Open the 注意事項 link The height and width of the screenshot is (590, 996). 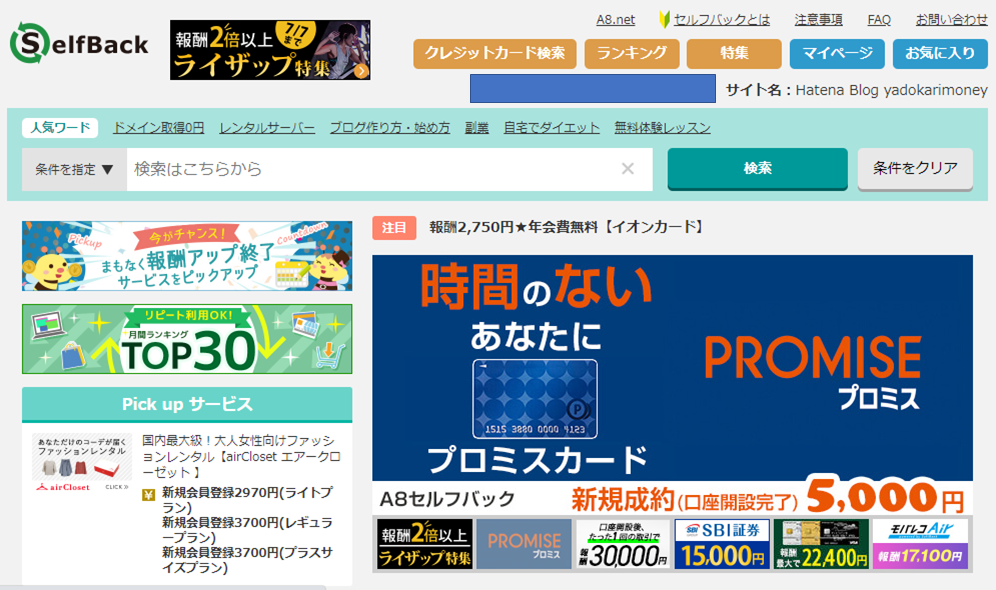point(818,20)
